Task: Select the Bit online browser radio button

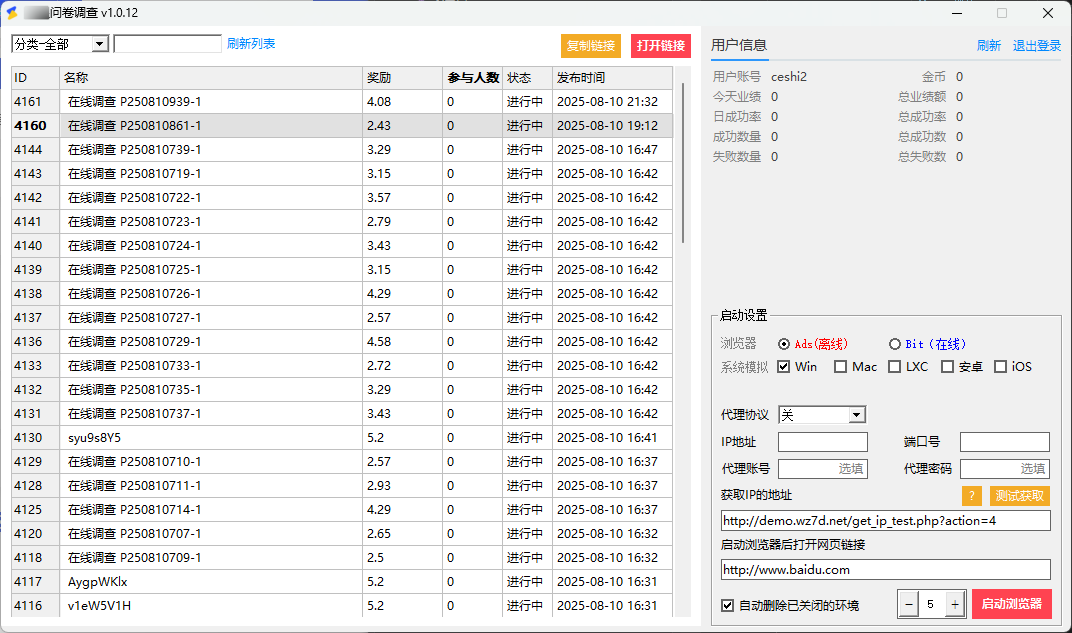Action: pos(895,344)
